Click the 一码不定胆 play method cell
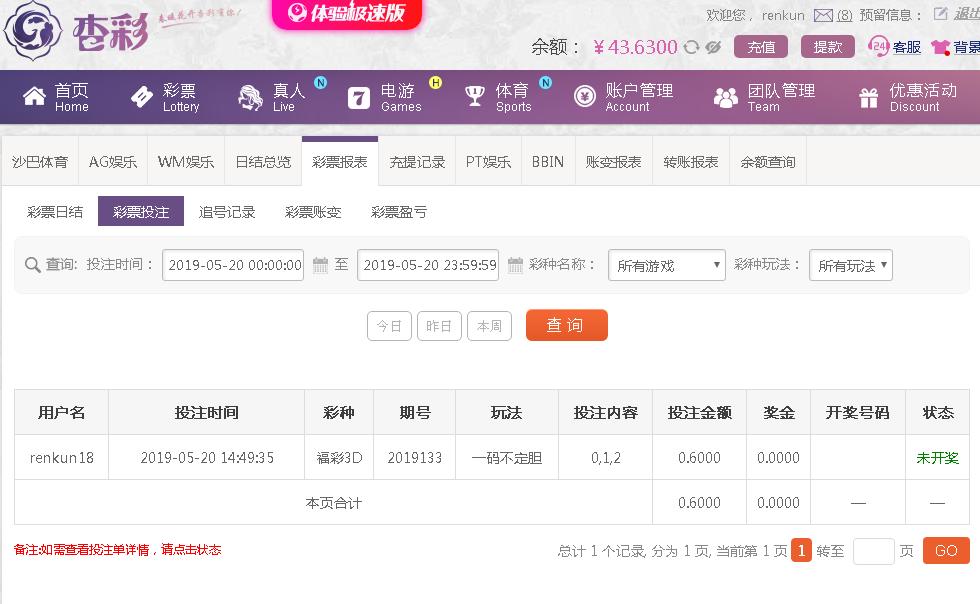This screenshot has width=980, height=604. [x=507, y=458]
